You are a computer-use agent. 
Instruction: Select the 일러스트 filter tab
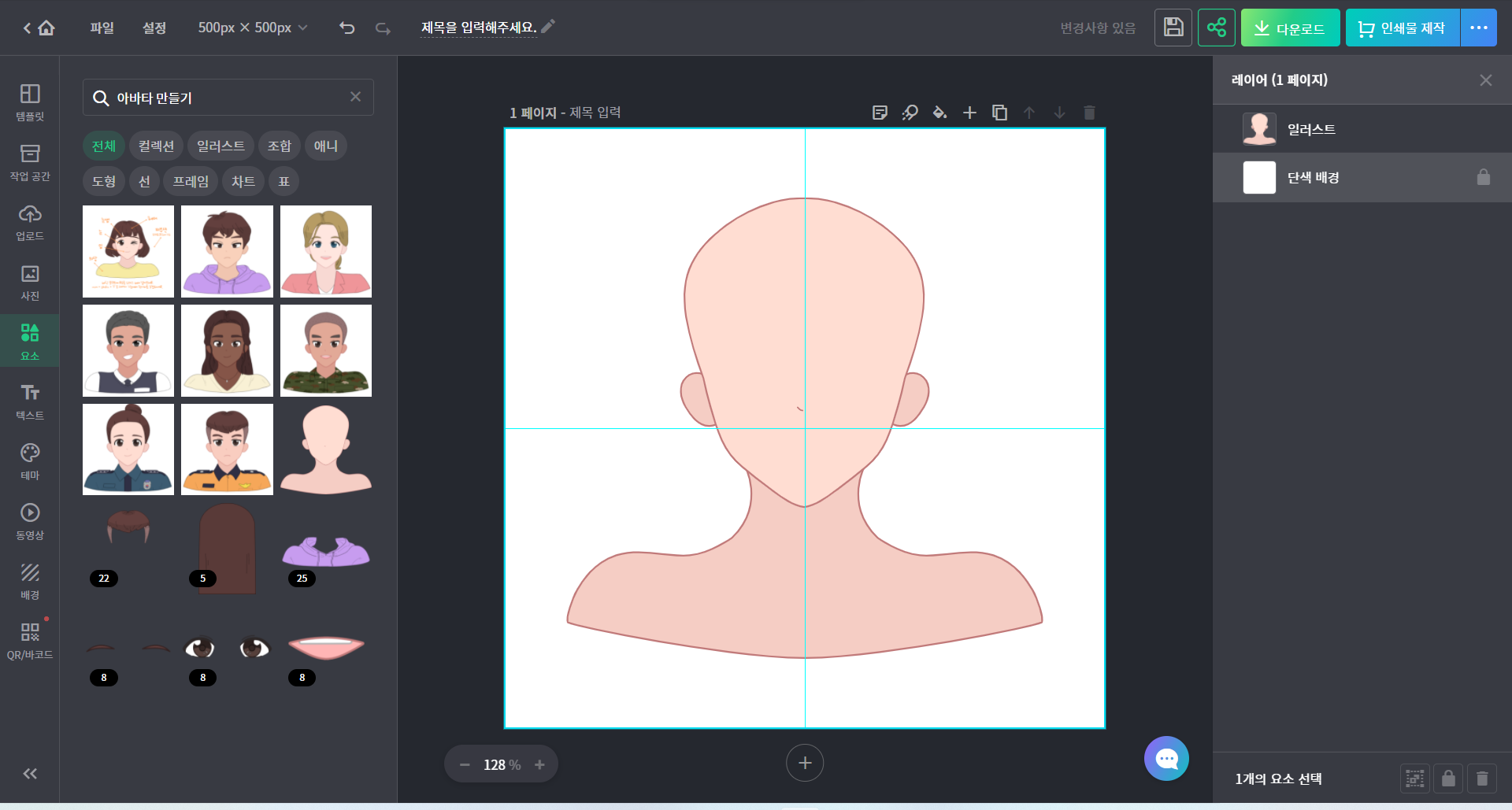220,146
